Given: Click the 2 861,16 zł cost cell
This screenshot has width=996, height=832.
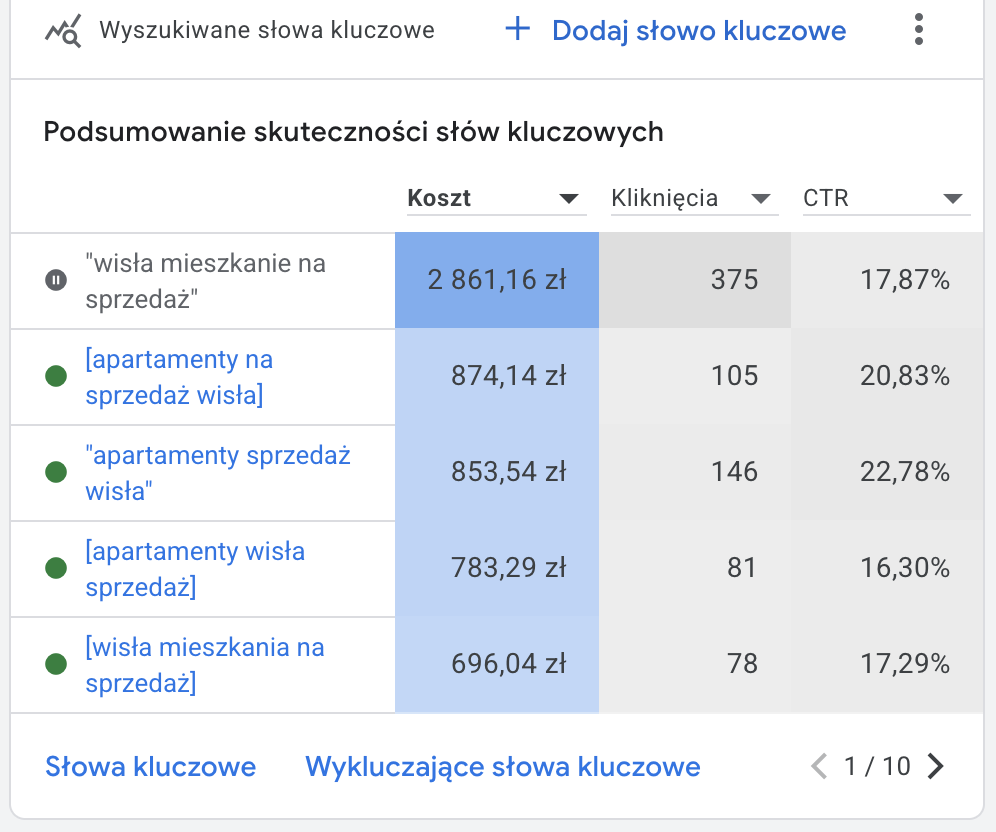Looking at the screenshot, I should 497,281.
